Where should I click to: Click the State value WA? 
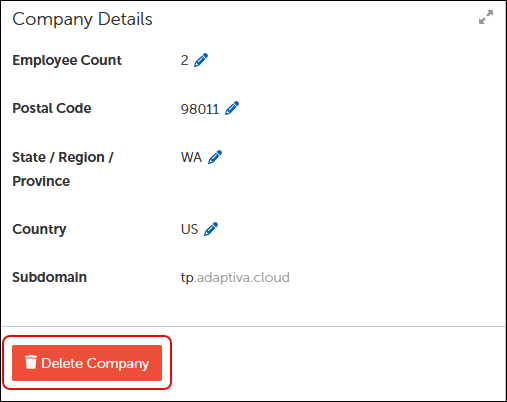191,157
